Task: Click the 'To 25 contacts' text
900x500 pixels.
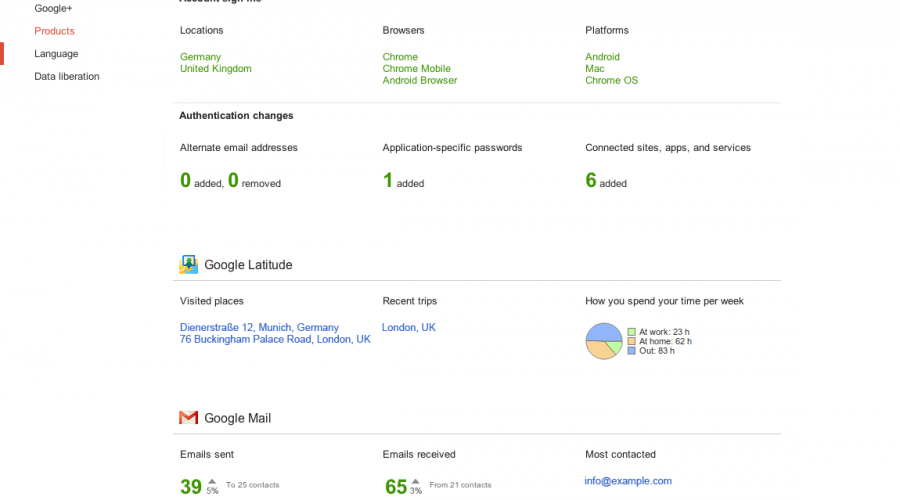Action: point(253,485)
